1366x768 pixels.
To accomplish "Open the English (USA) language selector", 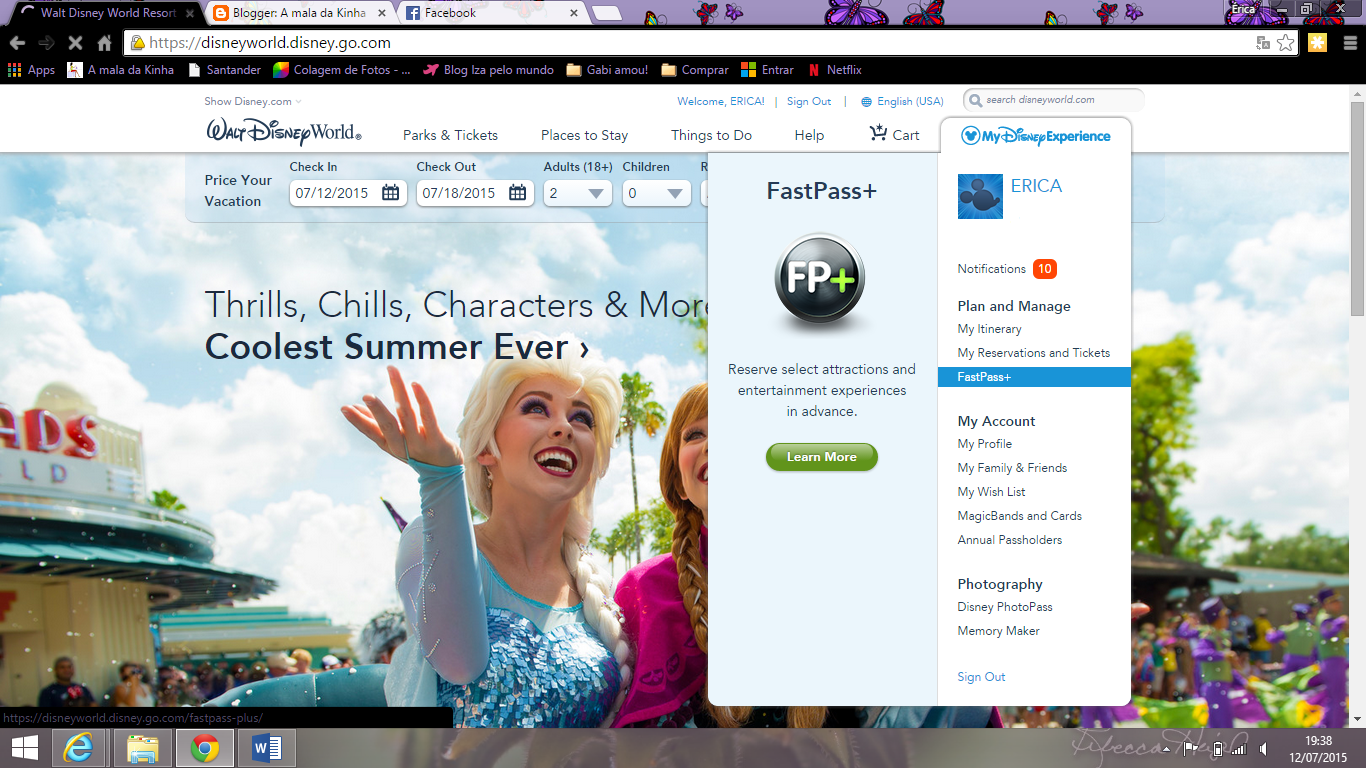I will pos(902,101).
